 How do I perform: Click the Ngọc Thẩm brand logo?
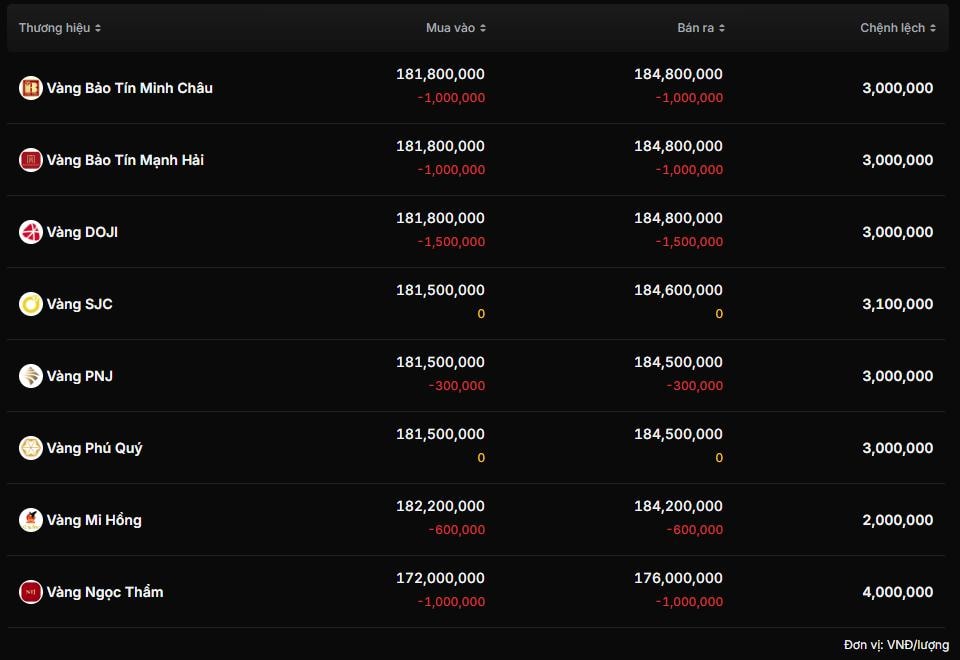tap(31, 592)
